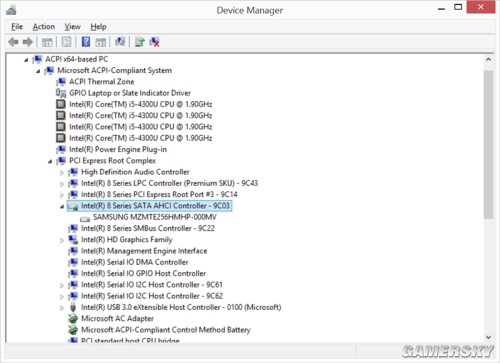Expand the Intel(R) HD Graphics Family node

pyautogui.click(x=62, y=240)
